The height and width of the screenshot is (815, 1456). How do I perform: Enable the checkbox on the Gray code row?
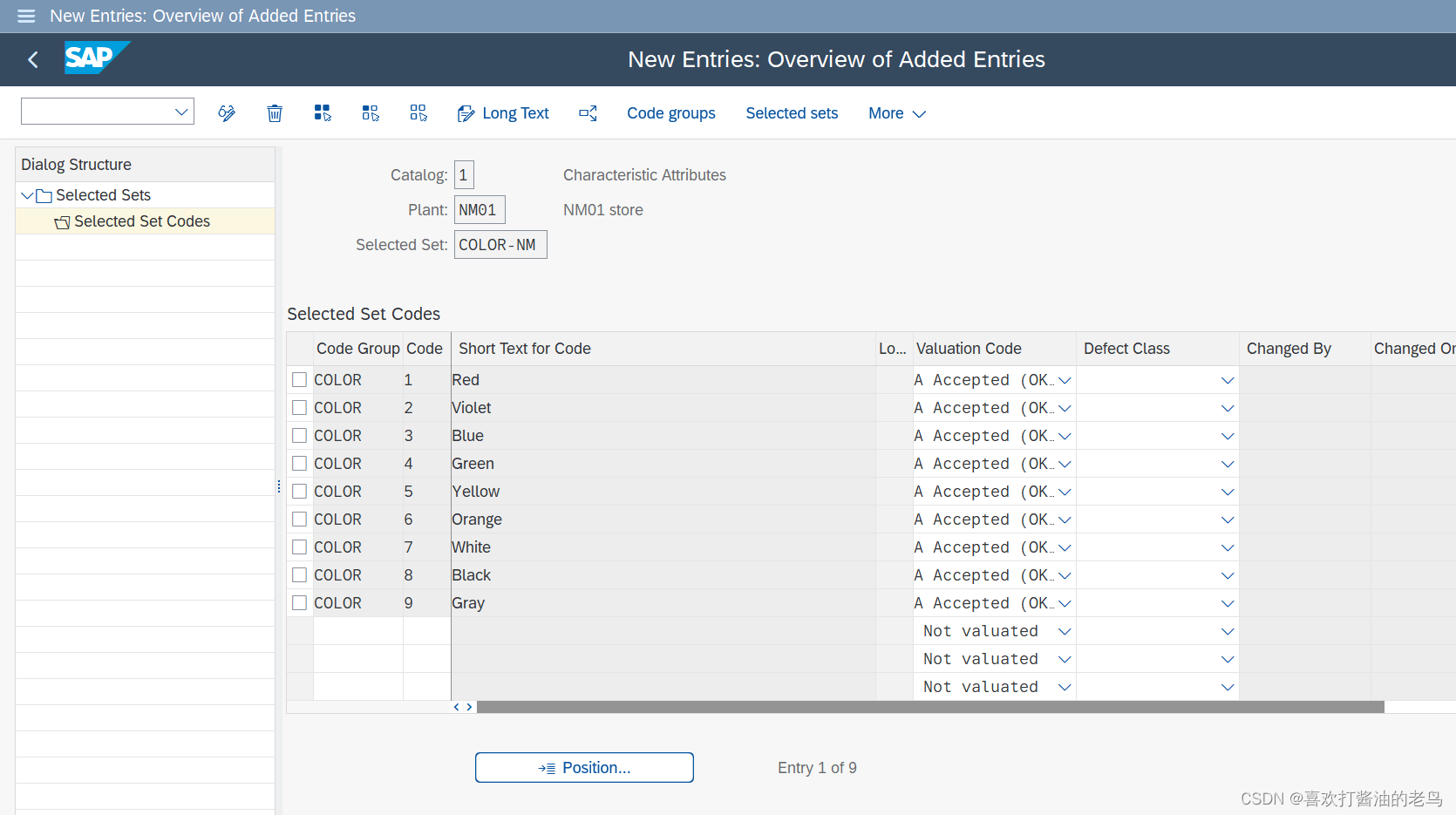click(x=299, y=602)
